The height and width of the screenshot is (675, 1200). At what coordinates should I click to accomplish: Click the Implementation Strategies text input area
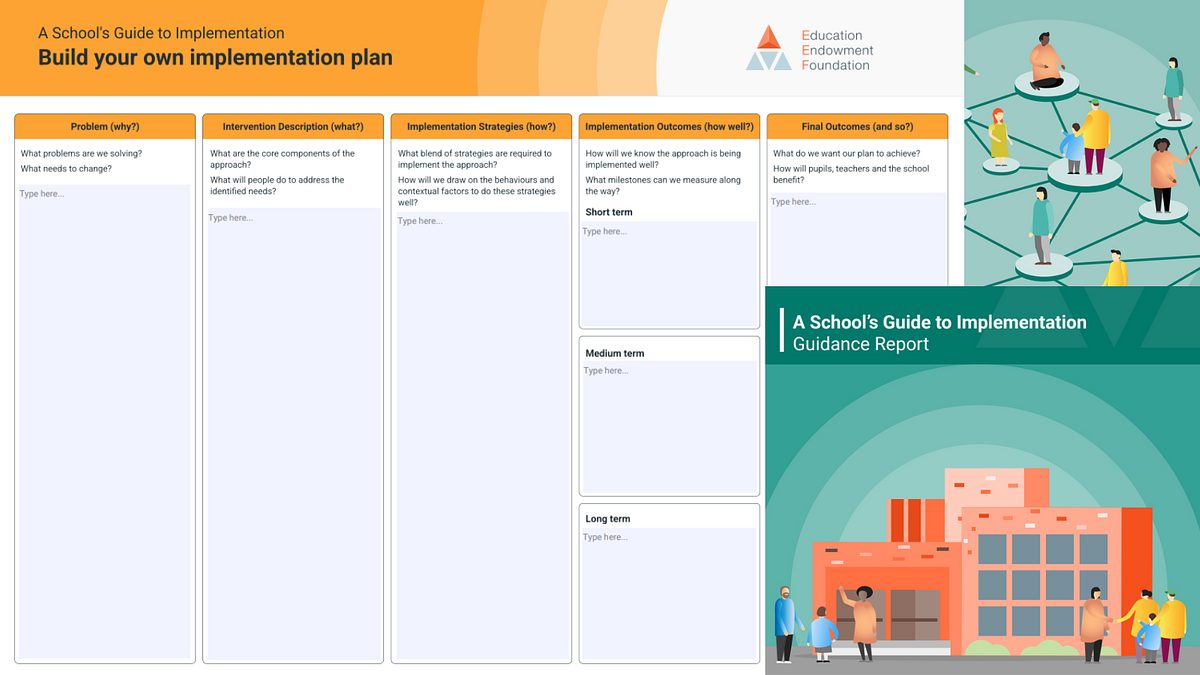click(482, 435)
